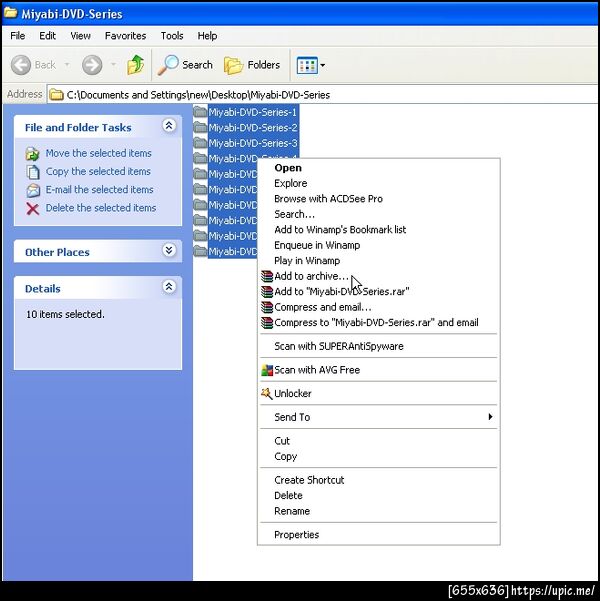Image resolution: width=600 pixels, height=601 pixels.
Task: Click the Copy selected items icon
Action: [x=33, y=172]
